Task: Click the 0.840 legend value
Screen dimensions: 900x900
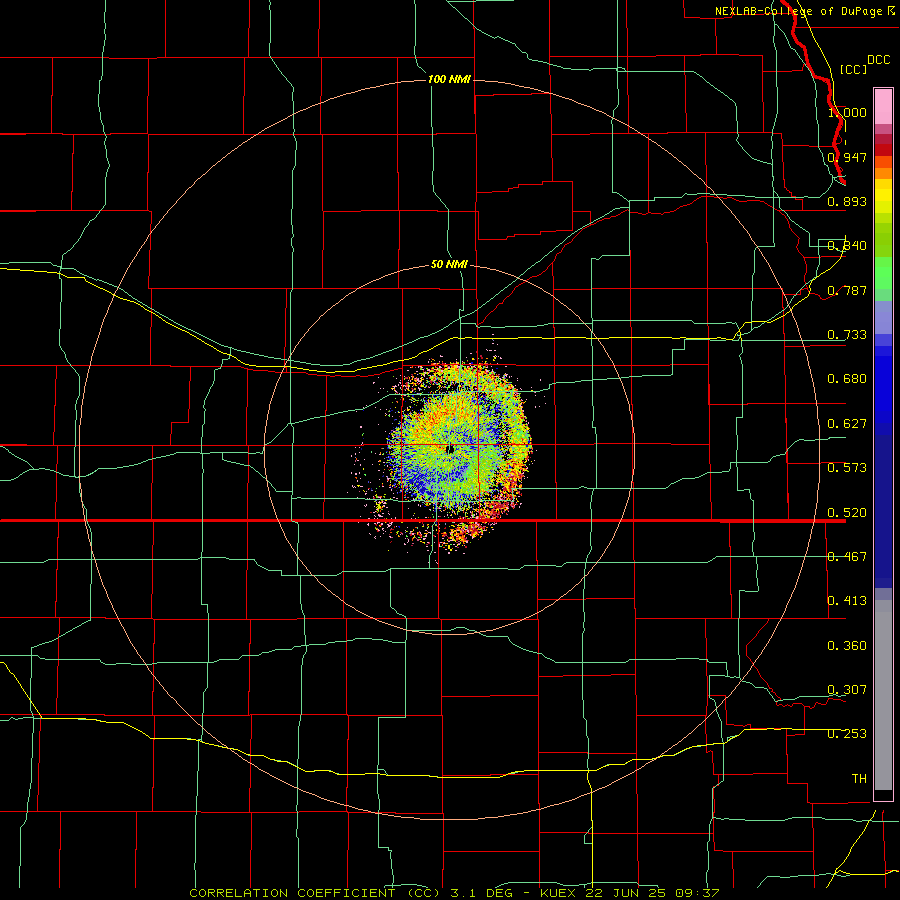Action: point(847,246)
